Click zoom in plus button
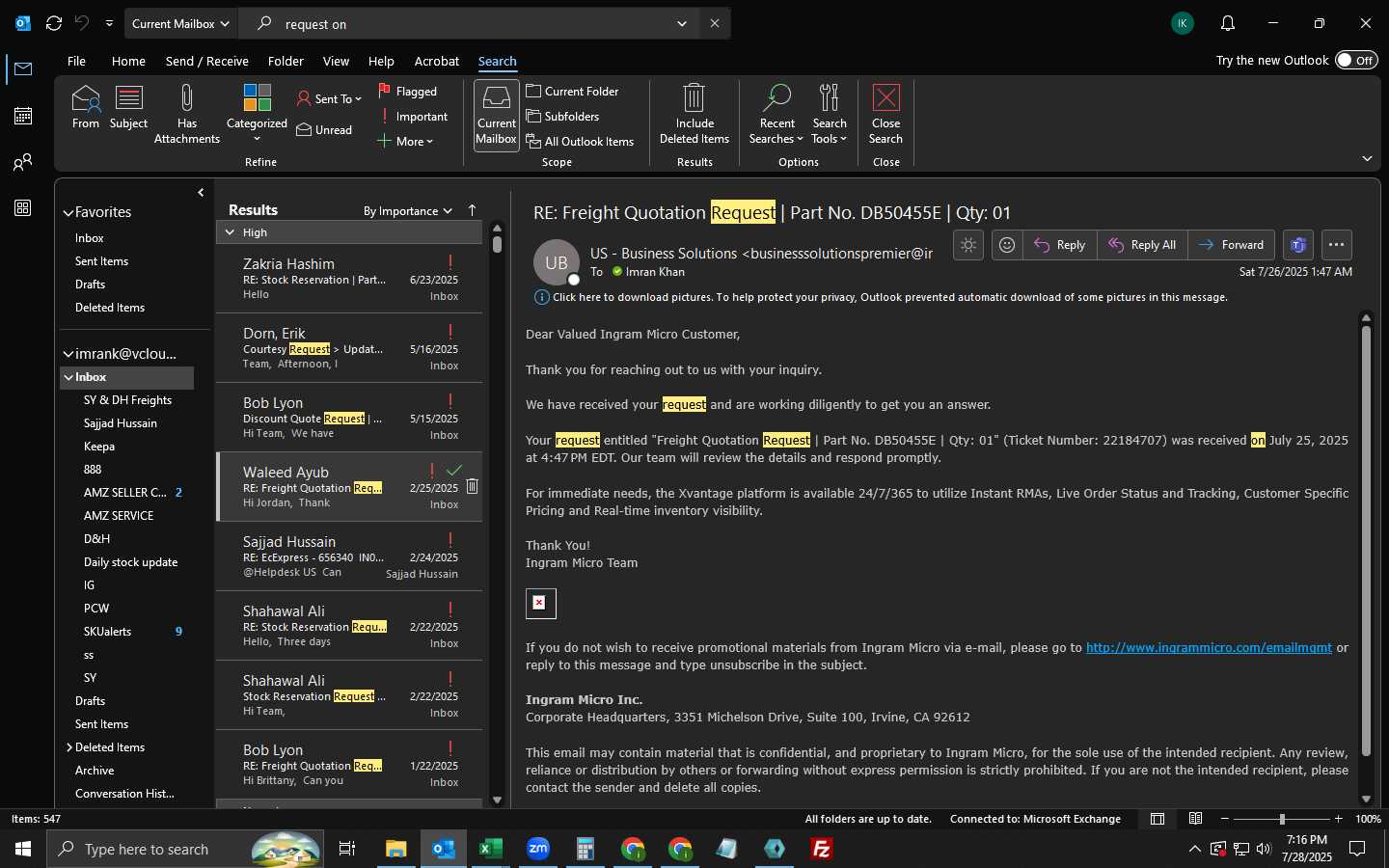 click(1338, 819)
